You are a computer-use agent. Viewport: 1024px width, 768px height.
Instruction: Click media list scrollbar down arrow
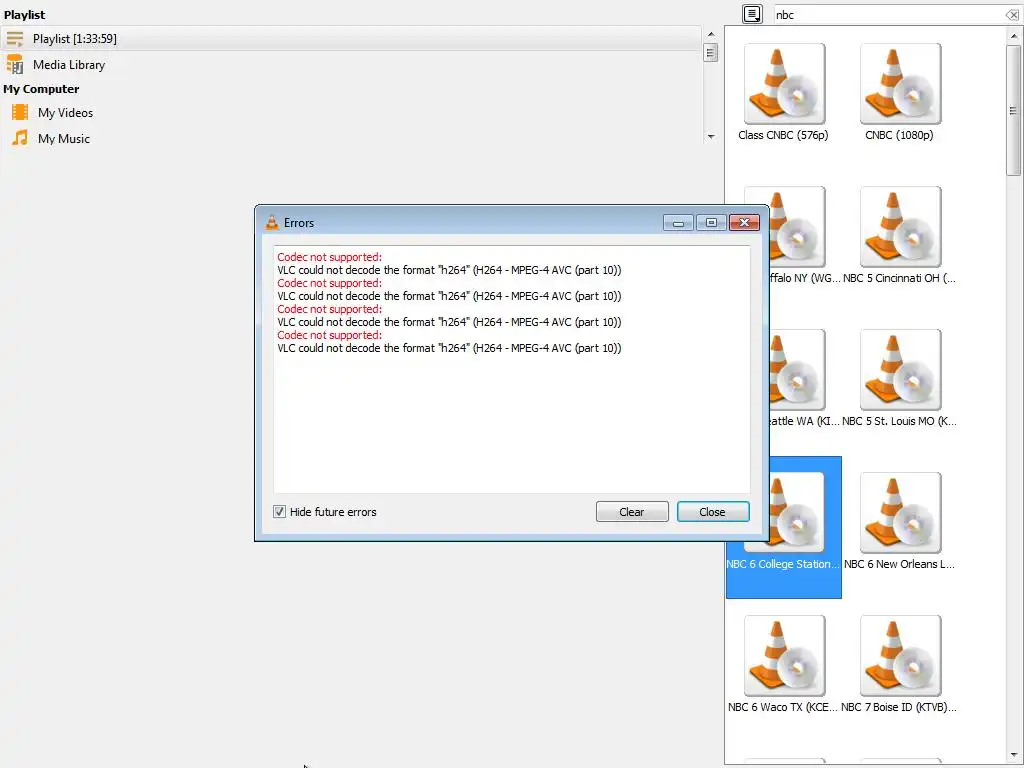tap(1014, 756)
